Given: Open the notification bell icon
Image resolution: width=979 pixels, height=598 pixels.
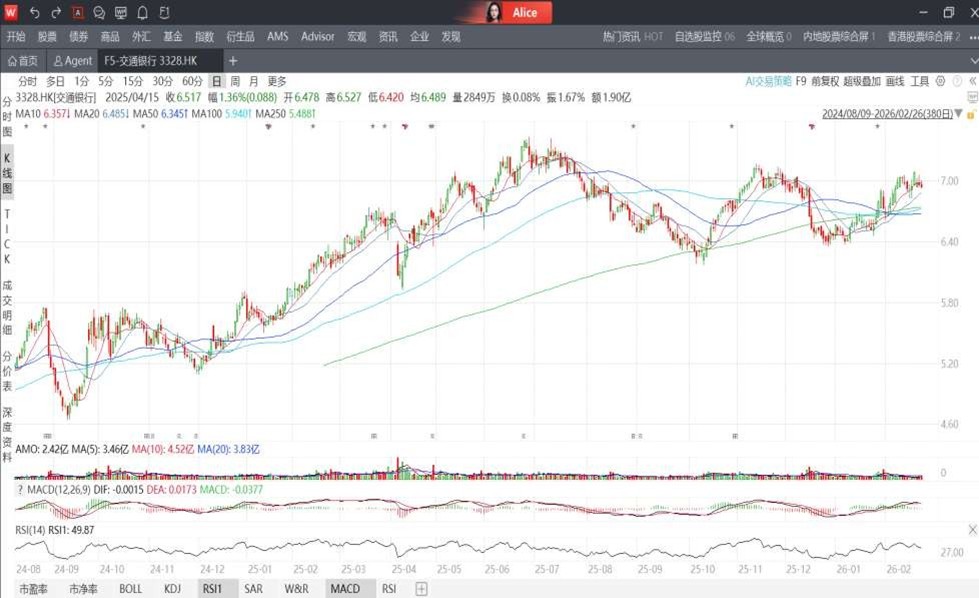Looking at the screenshot, I should [x=142, y=13].
